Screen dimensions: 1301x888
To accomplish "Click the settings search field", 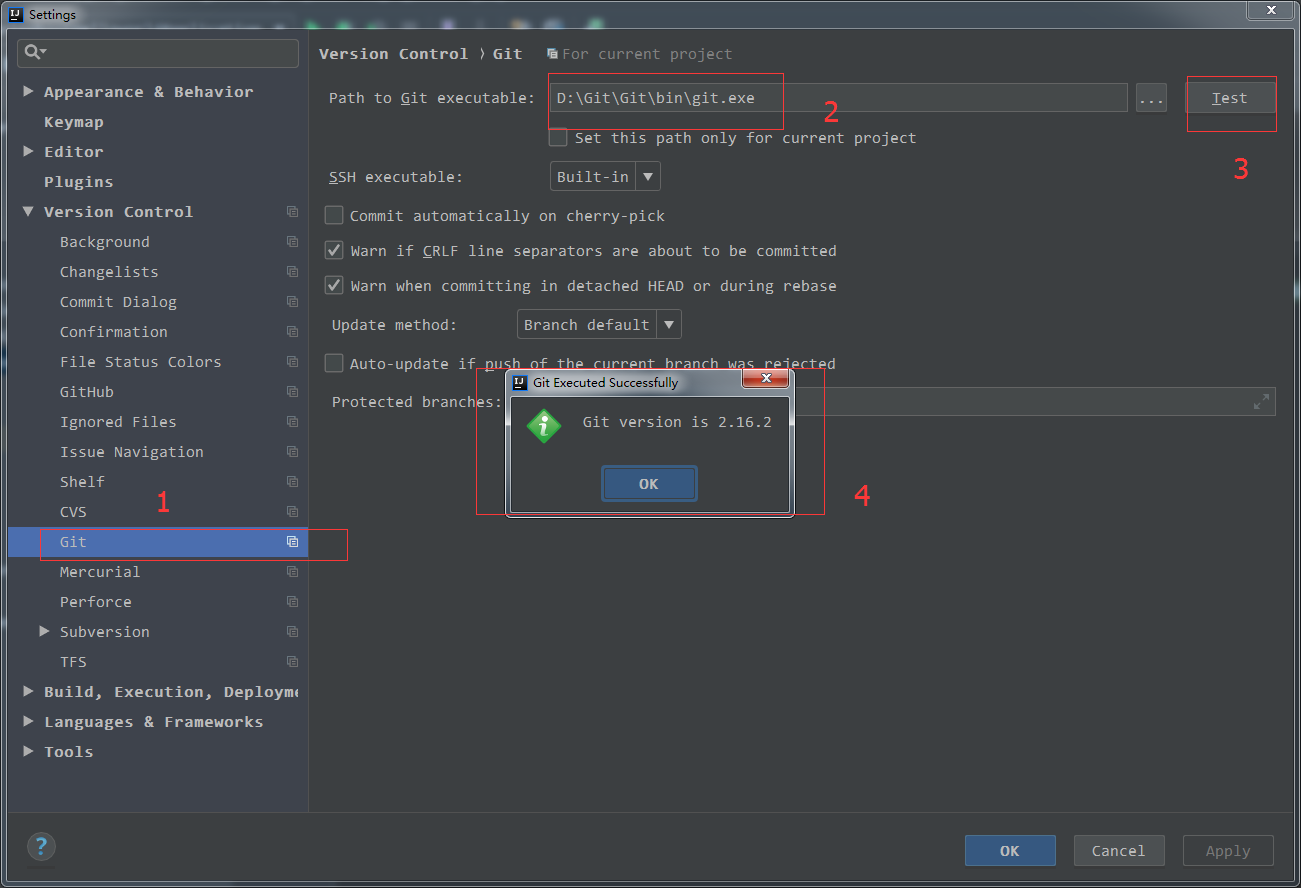I will [x=160, y=53].
